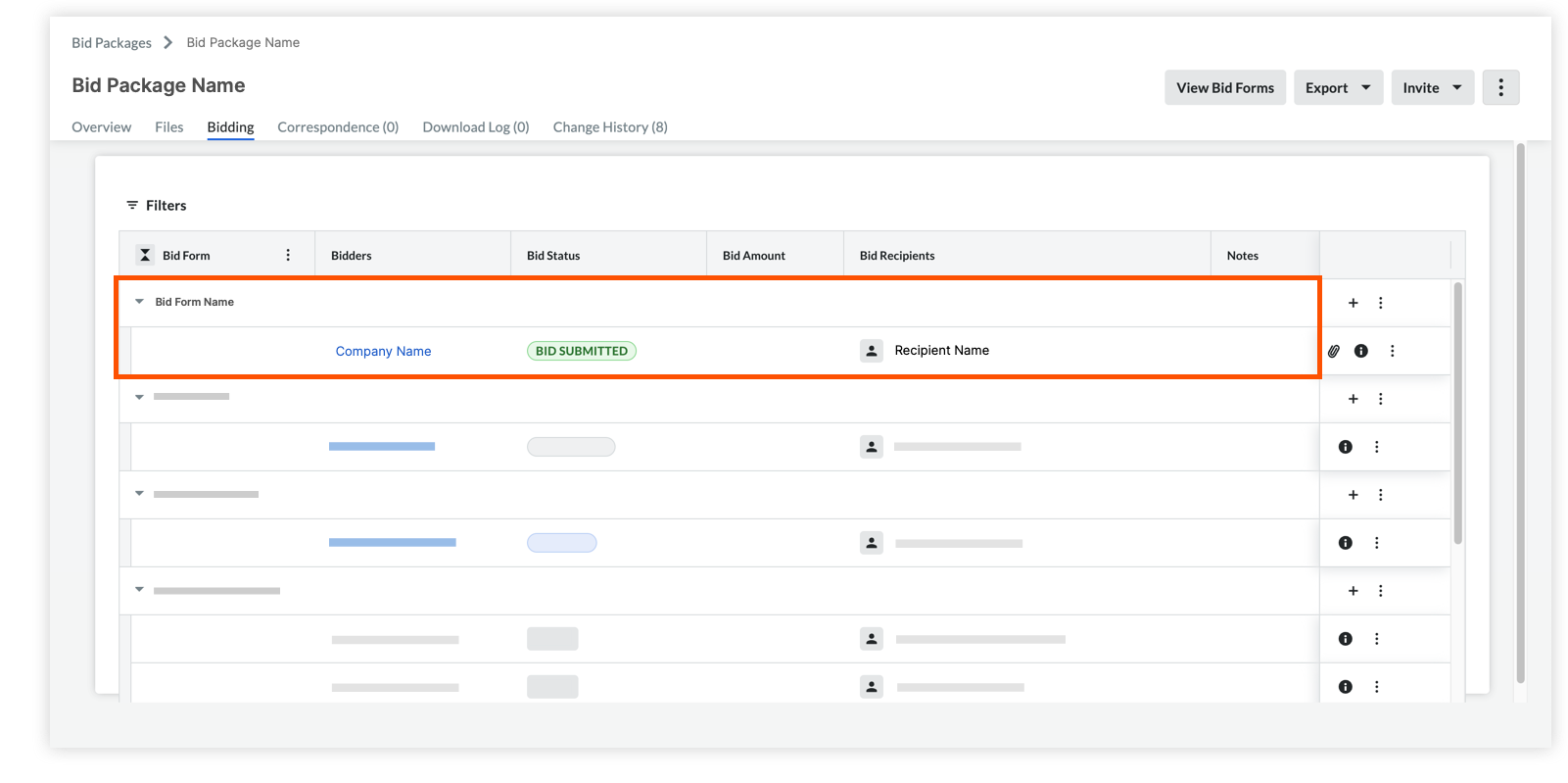Viewport: 1568px width, 783px height.
Task: Select the Bidding tab
Action: click(230, 126)
